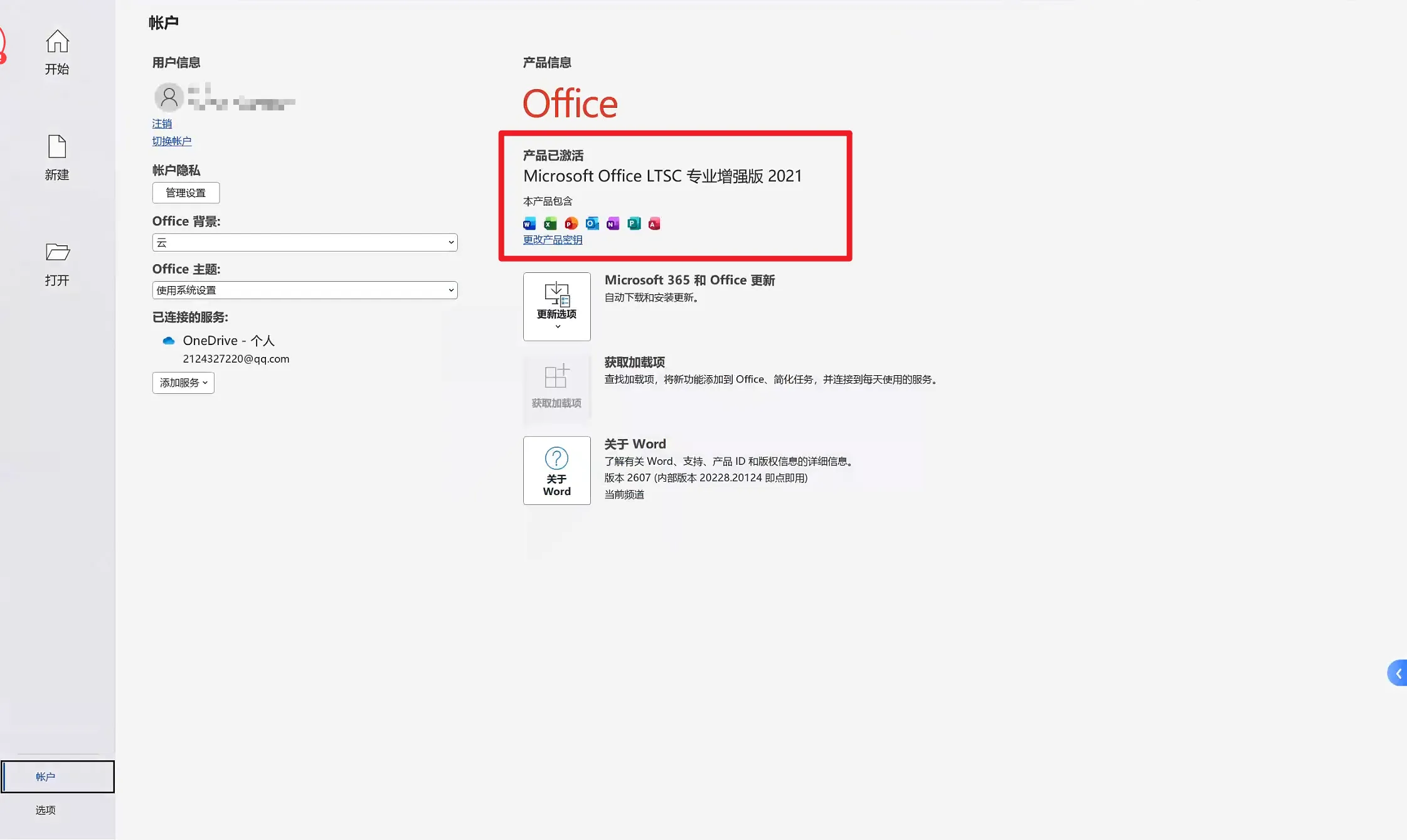Click the 关于 Word heading text
This screenshot has height=840, width=1407.
(x=635, y=444)
